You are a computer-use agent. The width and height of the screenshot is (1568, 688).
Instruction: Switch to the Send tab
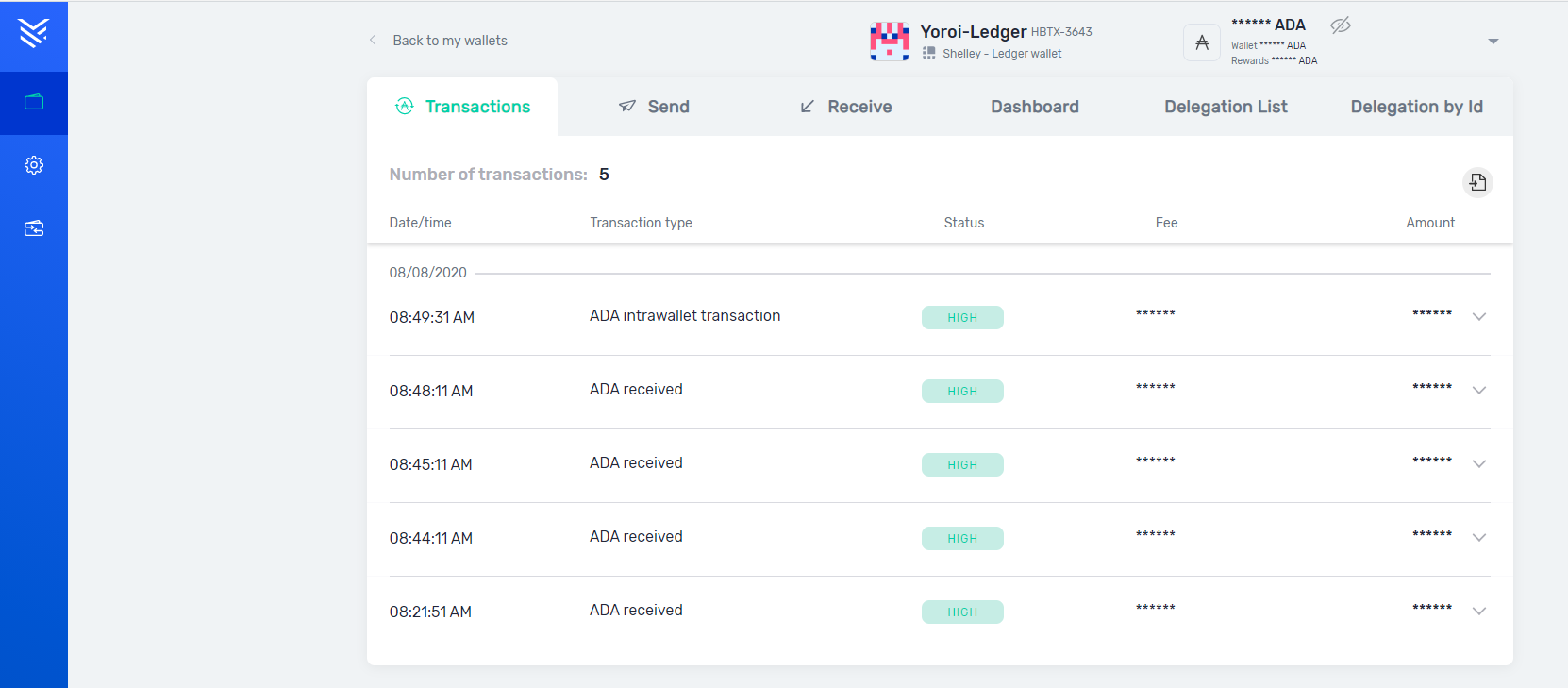point(654,107)
